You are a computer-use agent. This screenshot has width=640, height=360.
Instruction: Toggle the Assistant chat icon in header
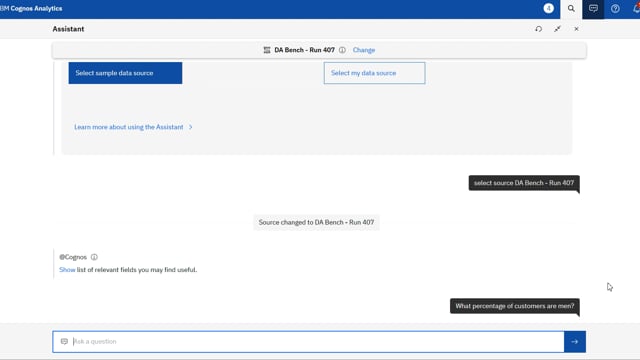(x=593, y=9)
